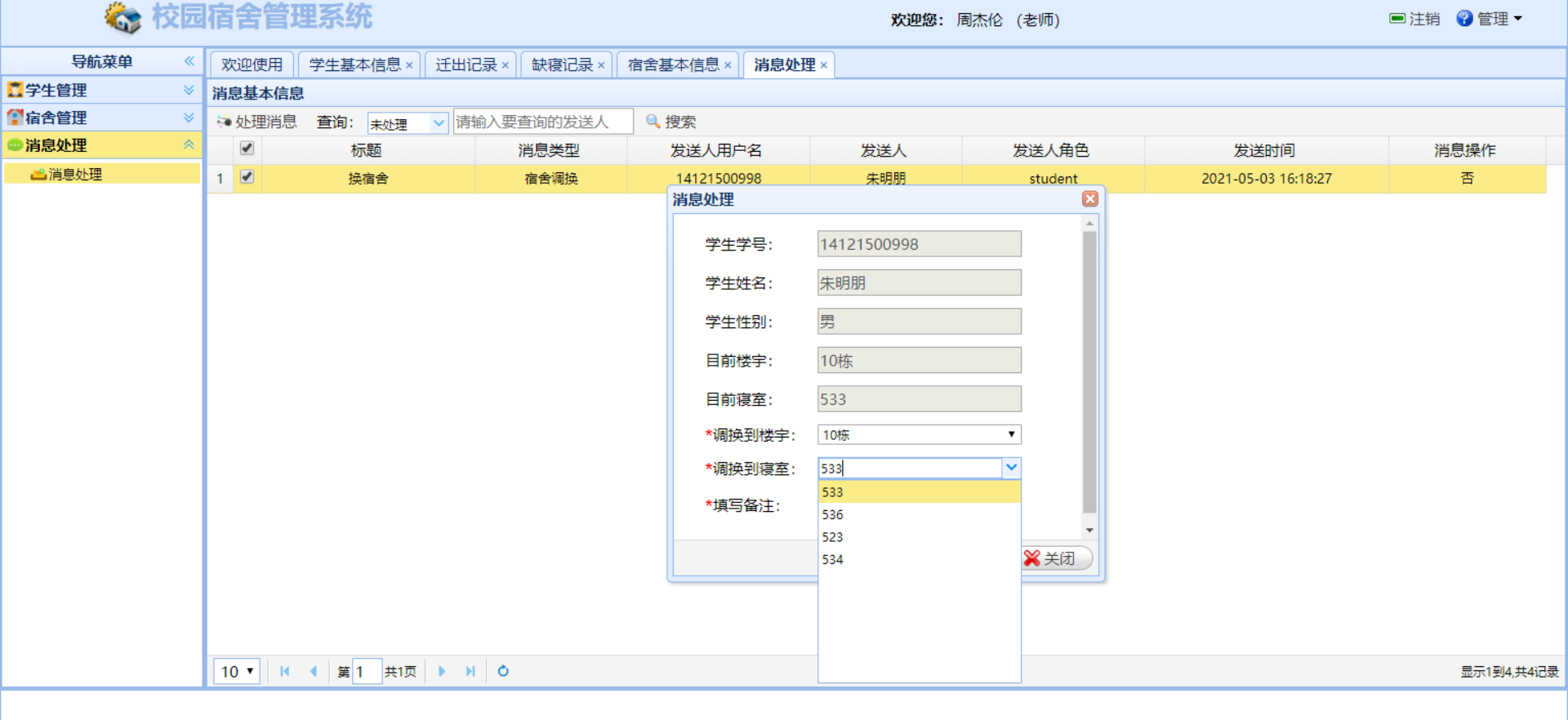Click the 调换到寝室 combo box arrow
Viewport: 1568px width, 720px height.
1011,468
